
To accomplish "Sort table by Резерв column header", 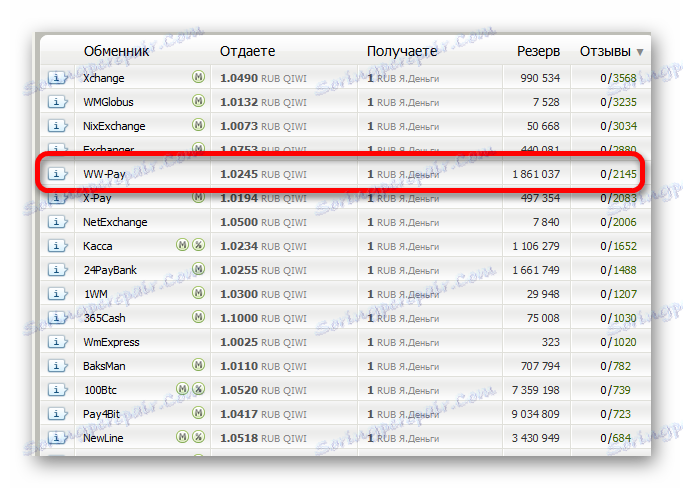I will click(x=538, y=51).
